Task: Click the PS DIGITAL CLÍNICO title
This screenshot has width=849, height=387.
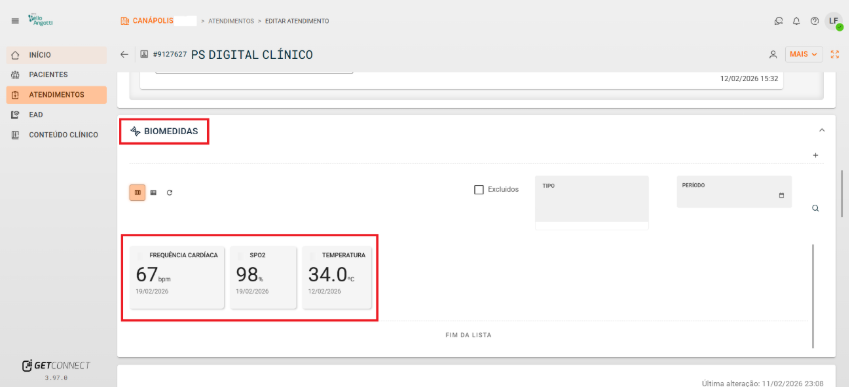Action: pos(252,55)
